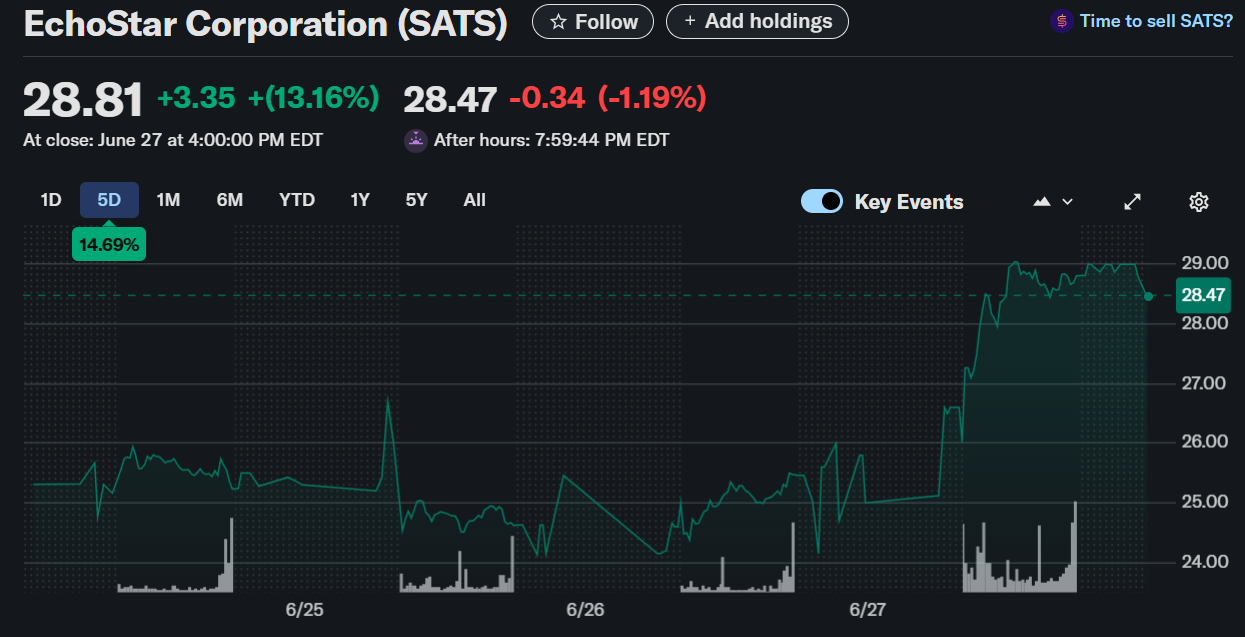Select the 5Y time range

coord(417,200)
